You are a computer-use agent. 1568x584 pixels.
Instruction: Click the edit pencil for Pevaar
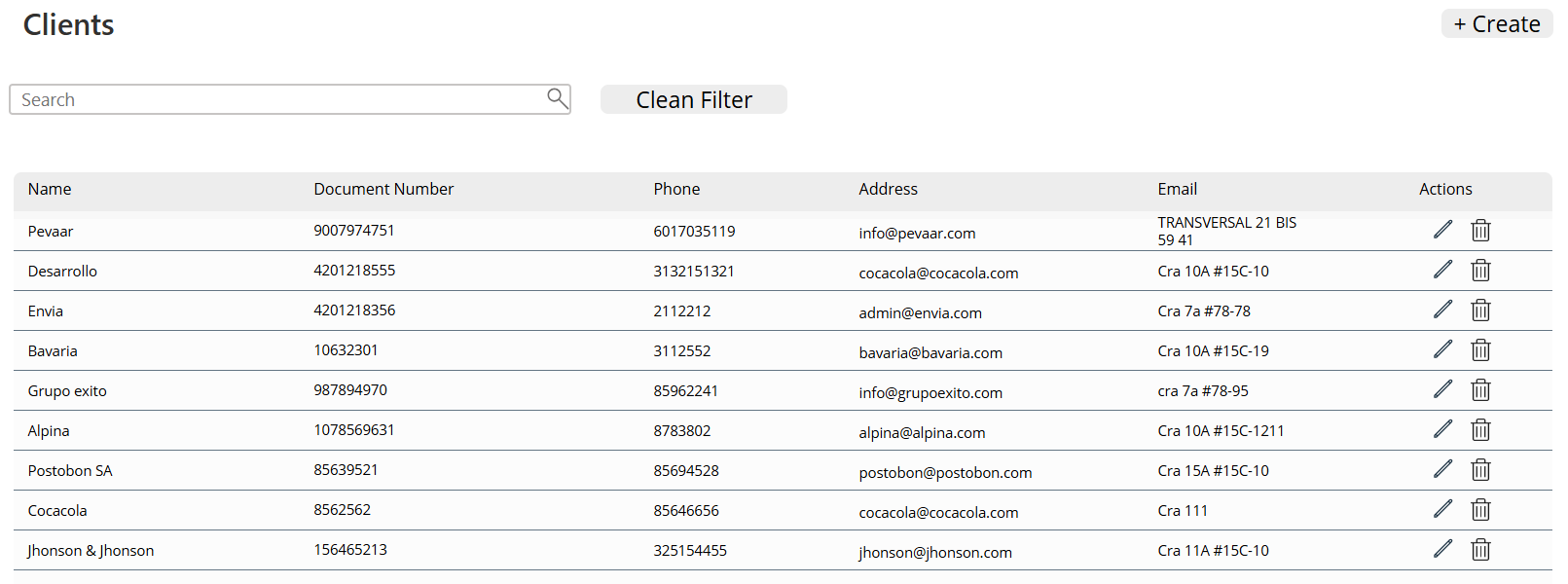click(x=1442, y=230)
